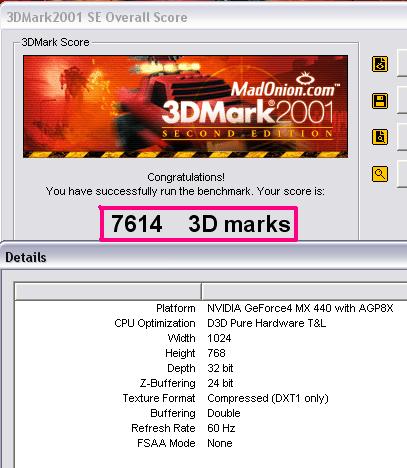Viewport: 407px width, 468px height.
Task: Select the Texture Format Compressed row
Action: 211,398
